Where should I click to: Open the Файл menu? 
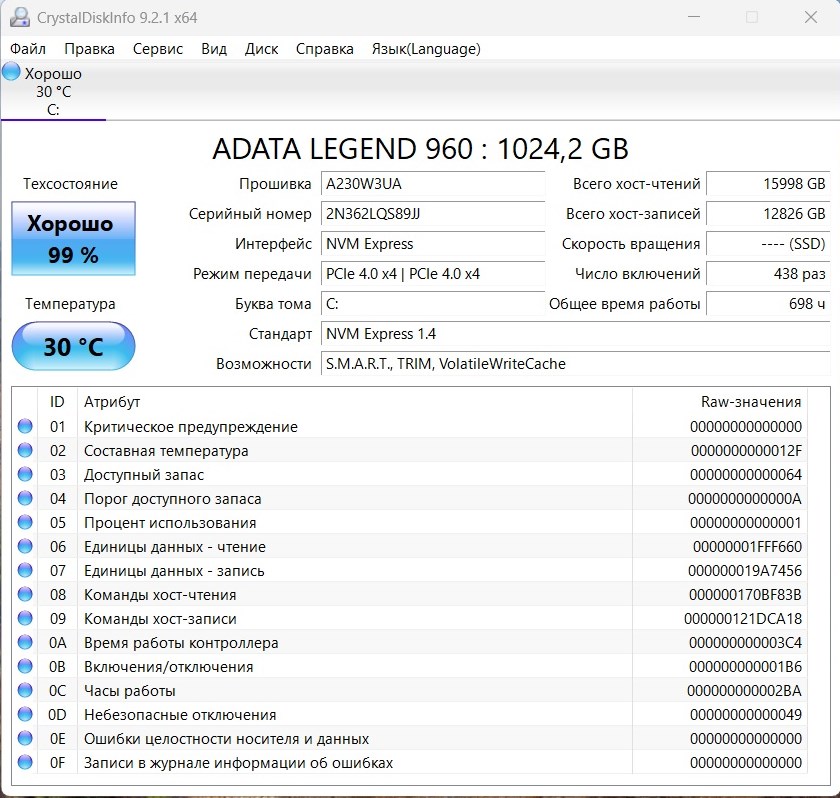click(x=28, y=49)
